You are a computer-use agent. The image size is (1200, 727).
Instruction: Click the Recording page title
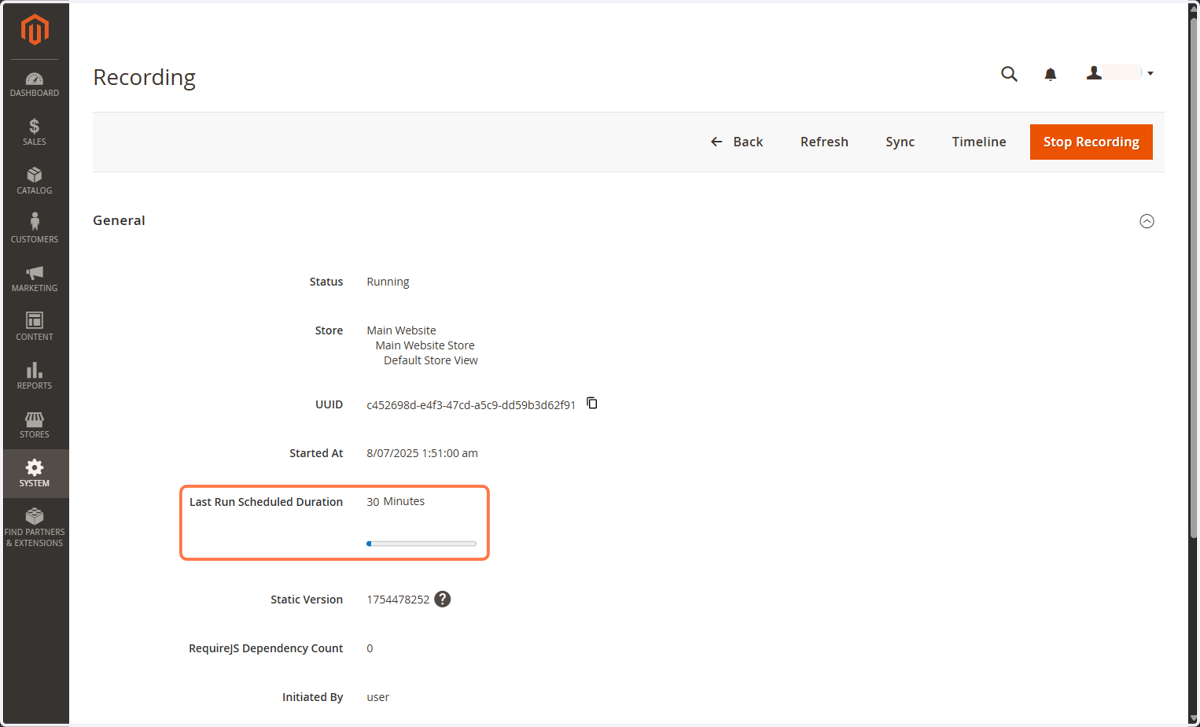tap(144, 77)
